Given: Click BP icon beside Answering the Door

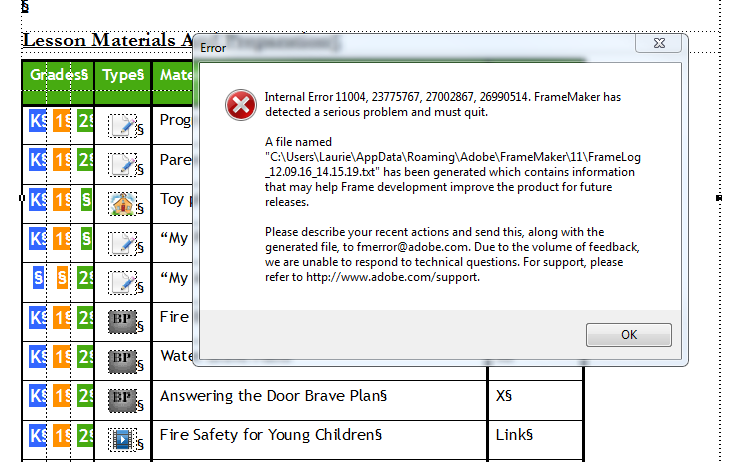Looking at the screenshot, I should pos(123,401).
